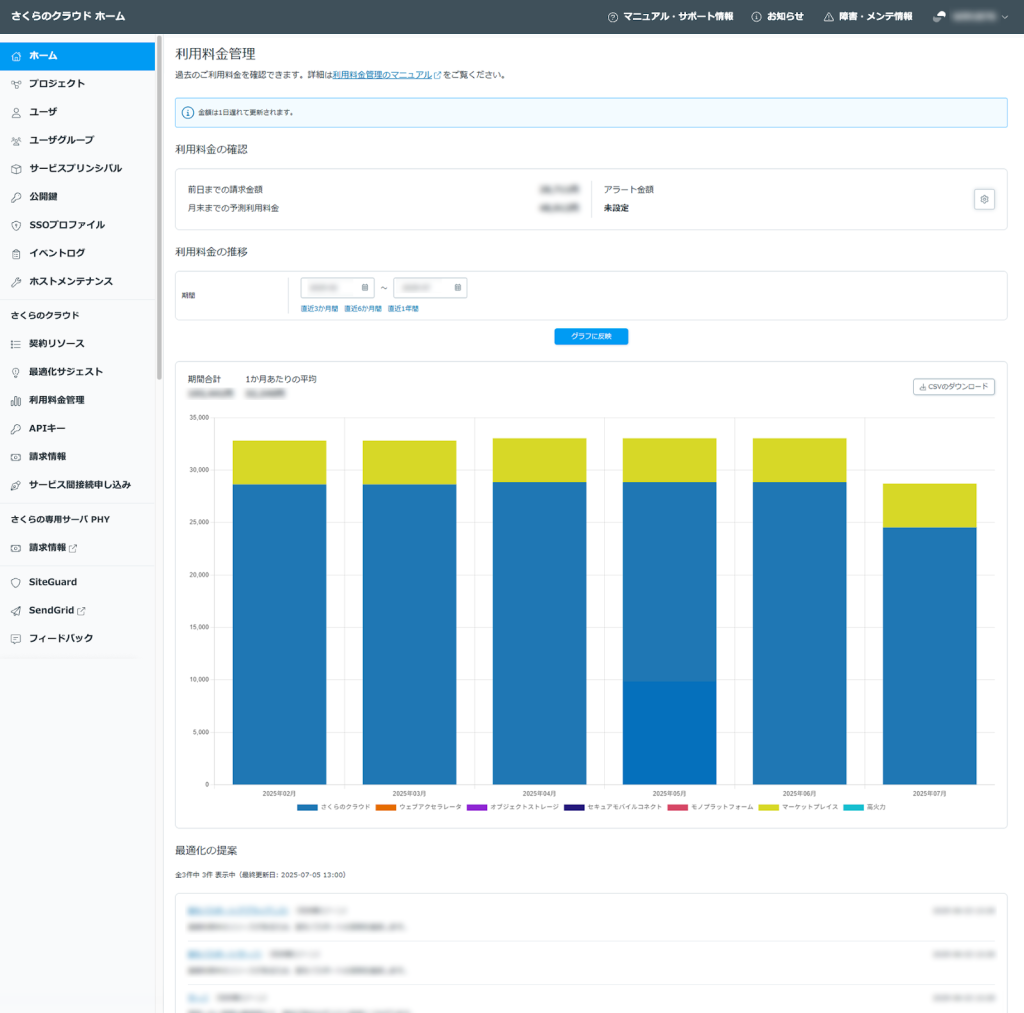The width and height of the screenshot is (1024, 1013).
Task: Select the 直近6か月間 period shortcut
Action: (362, 309)
